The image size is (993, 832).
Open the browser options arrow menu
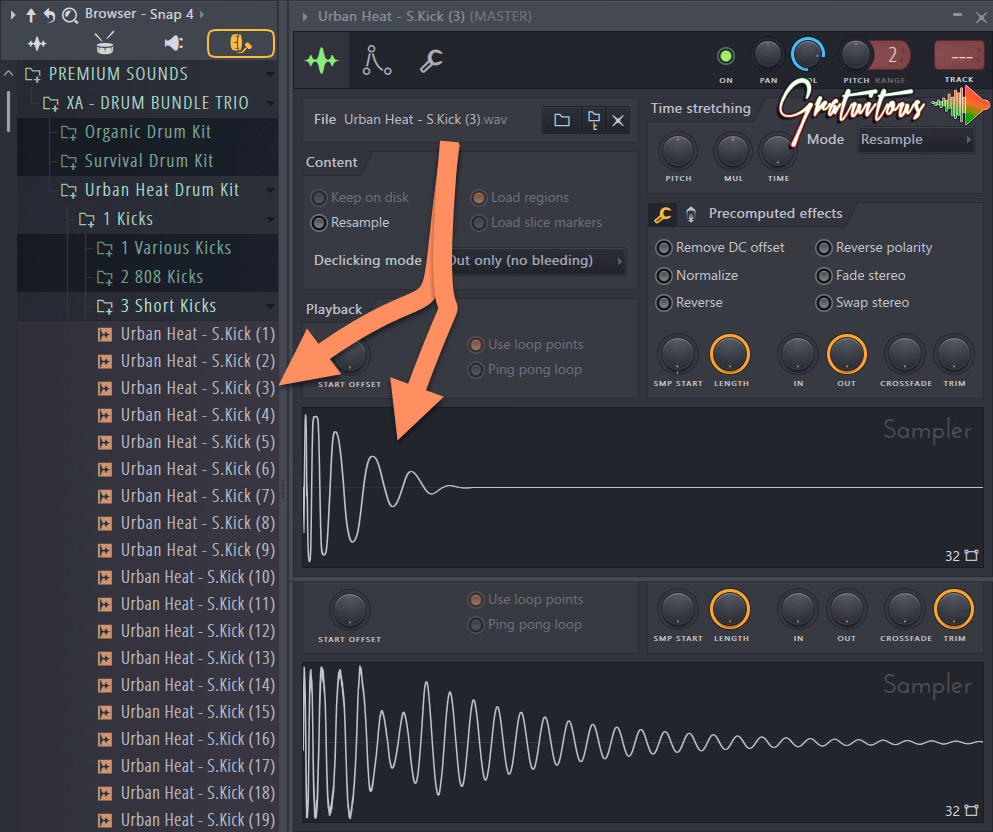(x=13, y=14)
